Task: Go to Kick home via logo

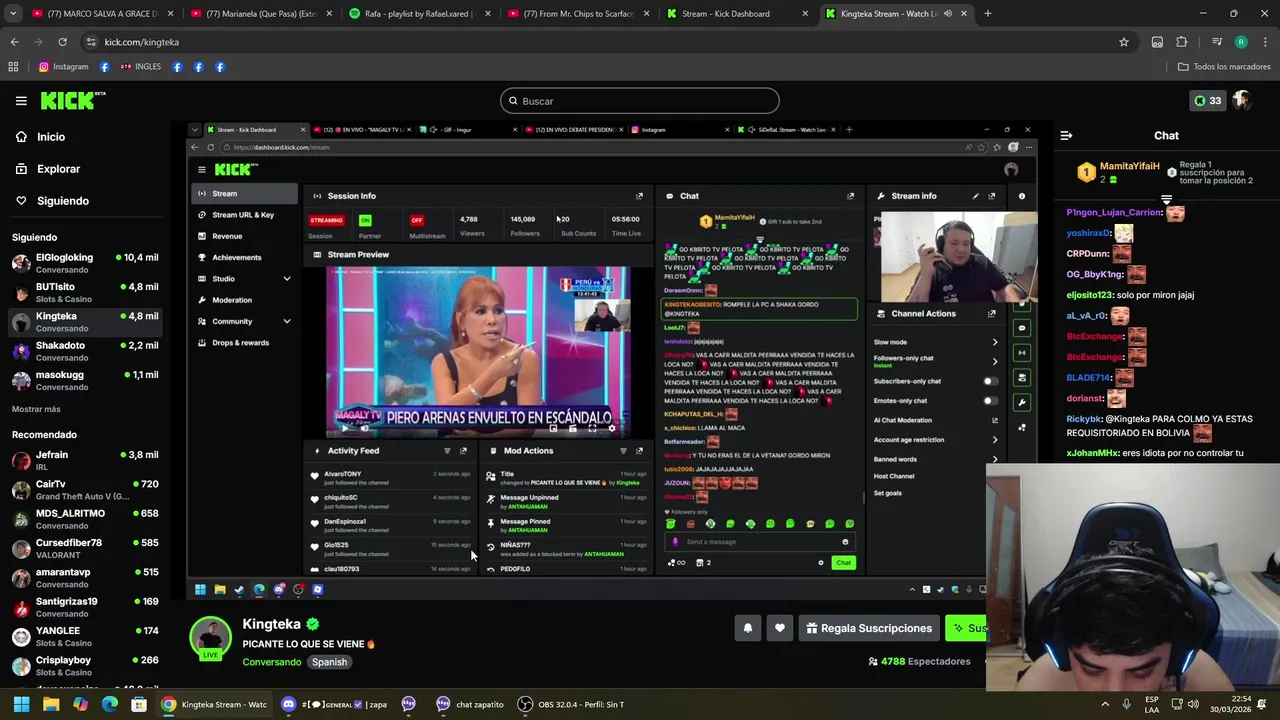Action: [x=73, y=100]
